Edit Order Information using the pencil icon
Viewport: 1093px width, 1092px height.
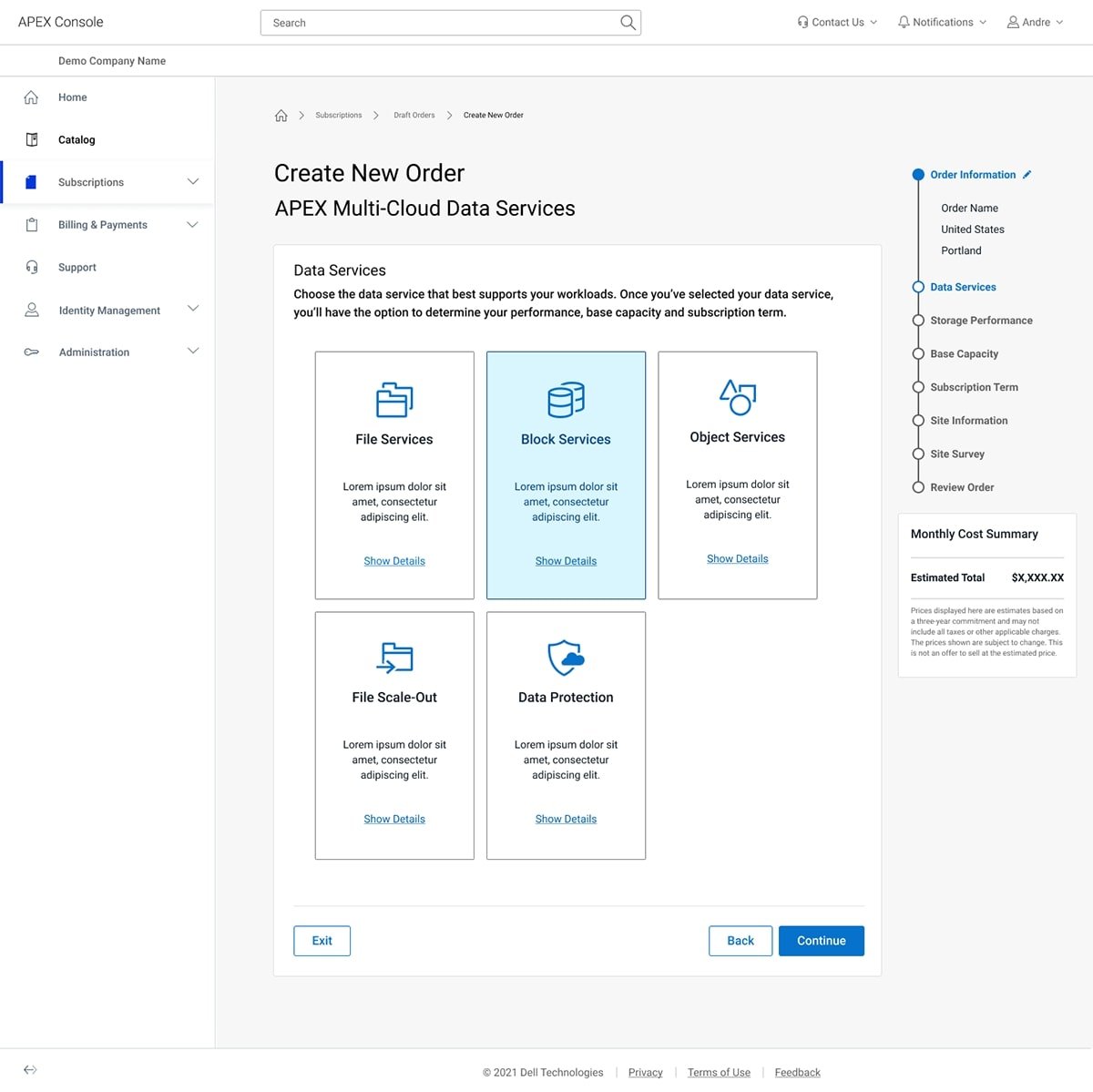[x=1027, y=174]
